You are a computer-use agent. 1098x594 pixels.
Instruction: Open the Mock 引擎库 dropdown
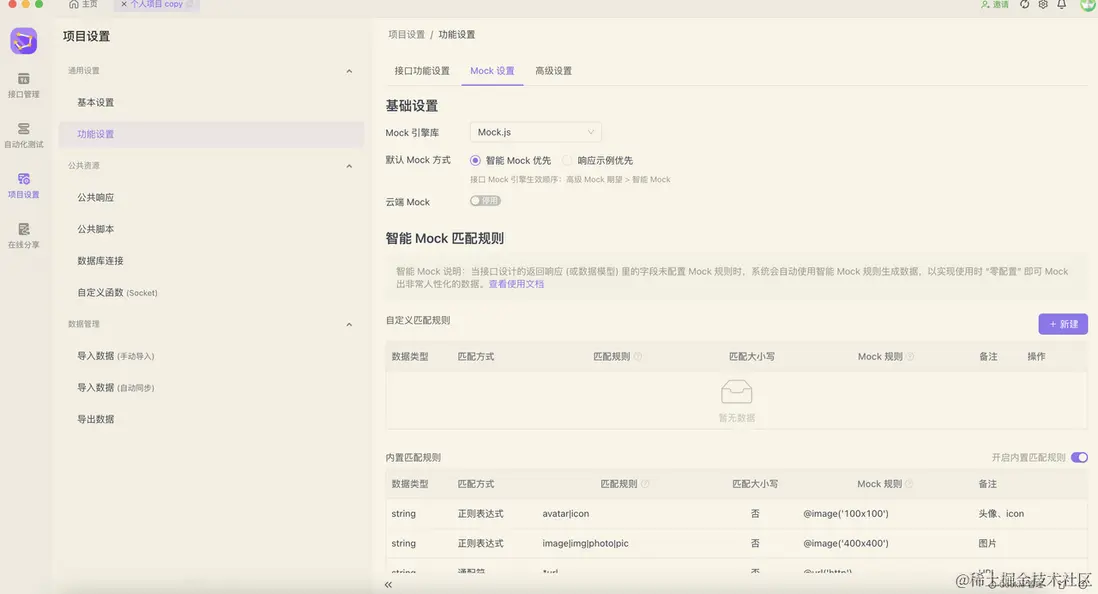(535, 132)
